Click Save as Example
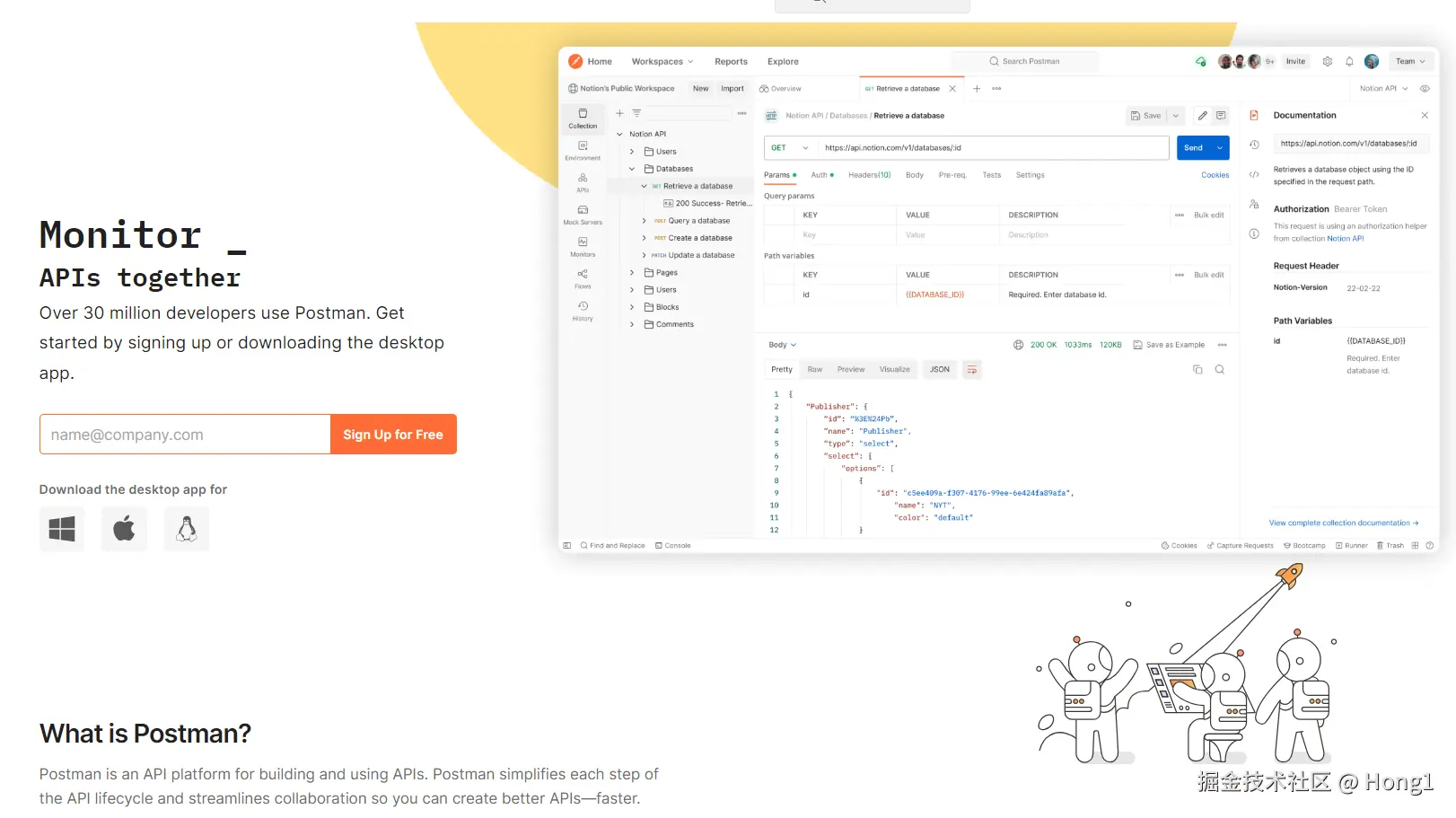Viewport: 1456px width, 818px height. pyautogui.click(x=1170, y=345)
